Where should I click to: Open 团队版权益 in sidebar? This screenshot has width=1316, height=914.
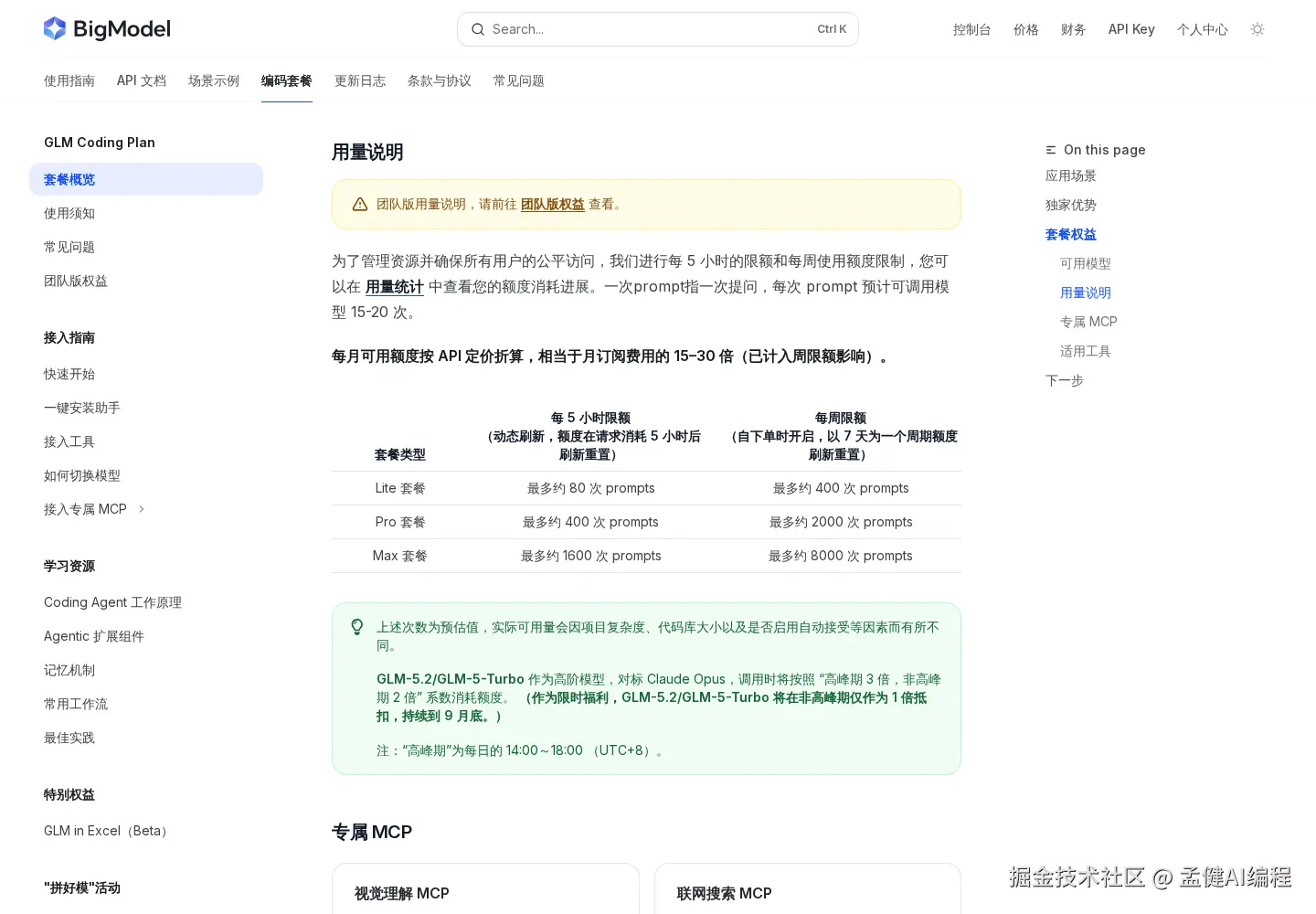coord(146,281)
